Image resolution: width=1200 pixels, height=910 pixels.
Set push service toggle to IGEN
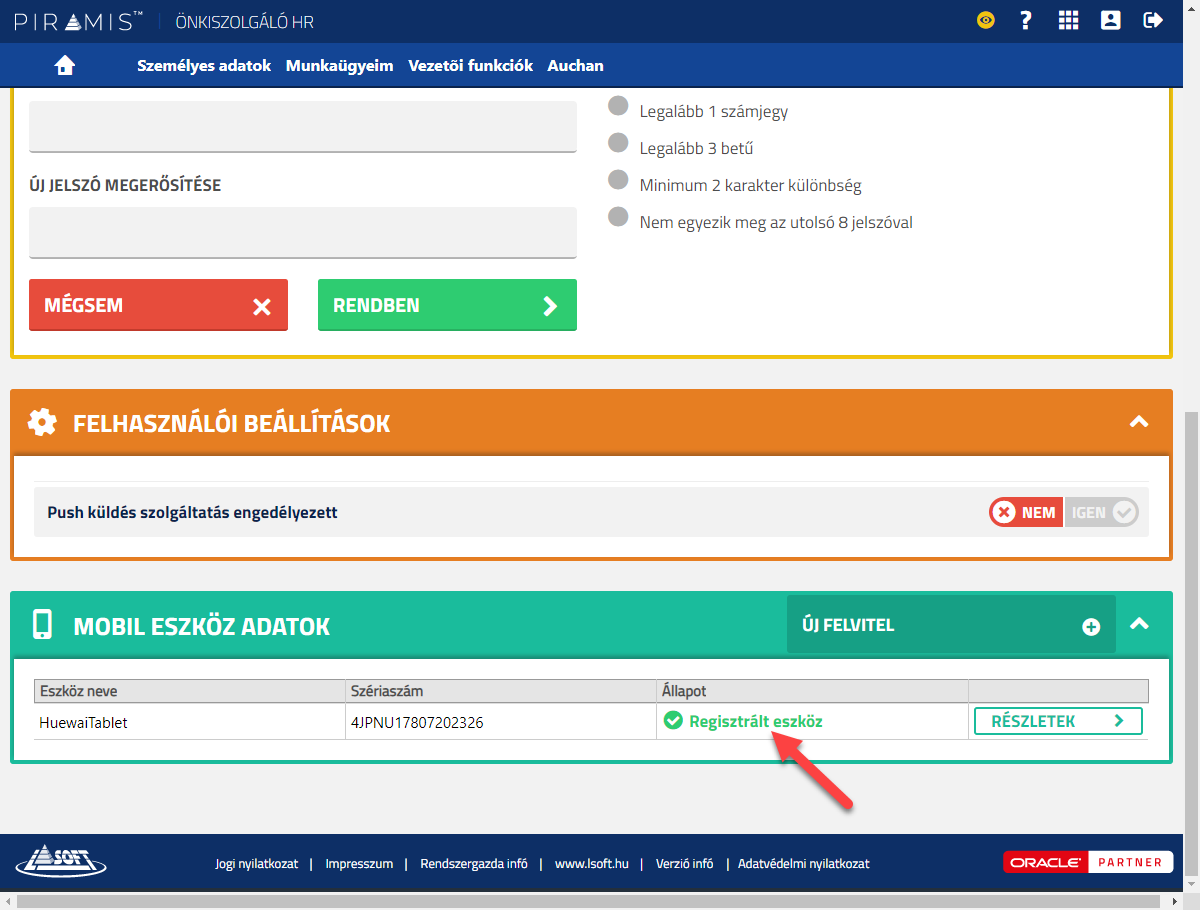[x=1101, y=512]
